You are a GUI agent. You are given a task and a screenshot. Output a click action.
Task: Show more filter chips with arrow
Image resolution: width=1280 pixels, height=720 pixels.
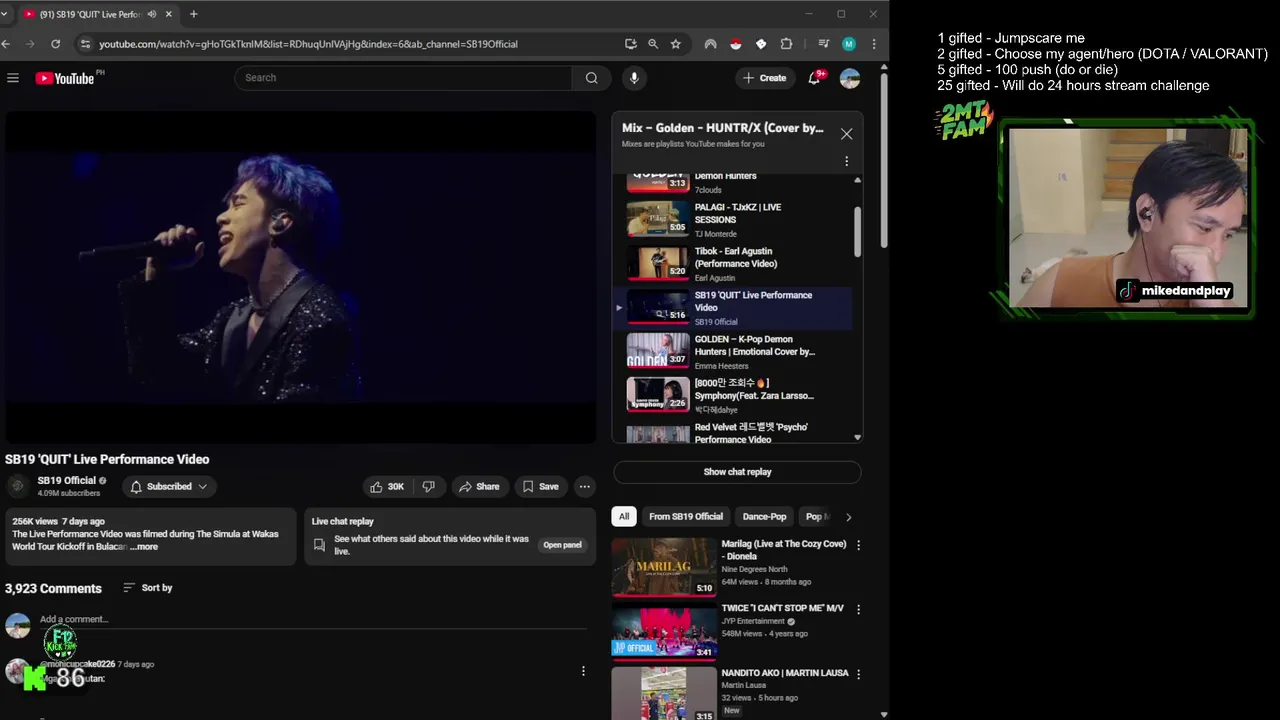[x=848, y=517]
